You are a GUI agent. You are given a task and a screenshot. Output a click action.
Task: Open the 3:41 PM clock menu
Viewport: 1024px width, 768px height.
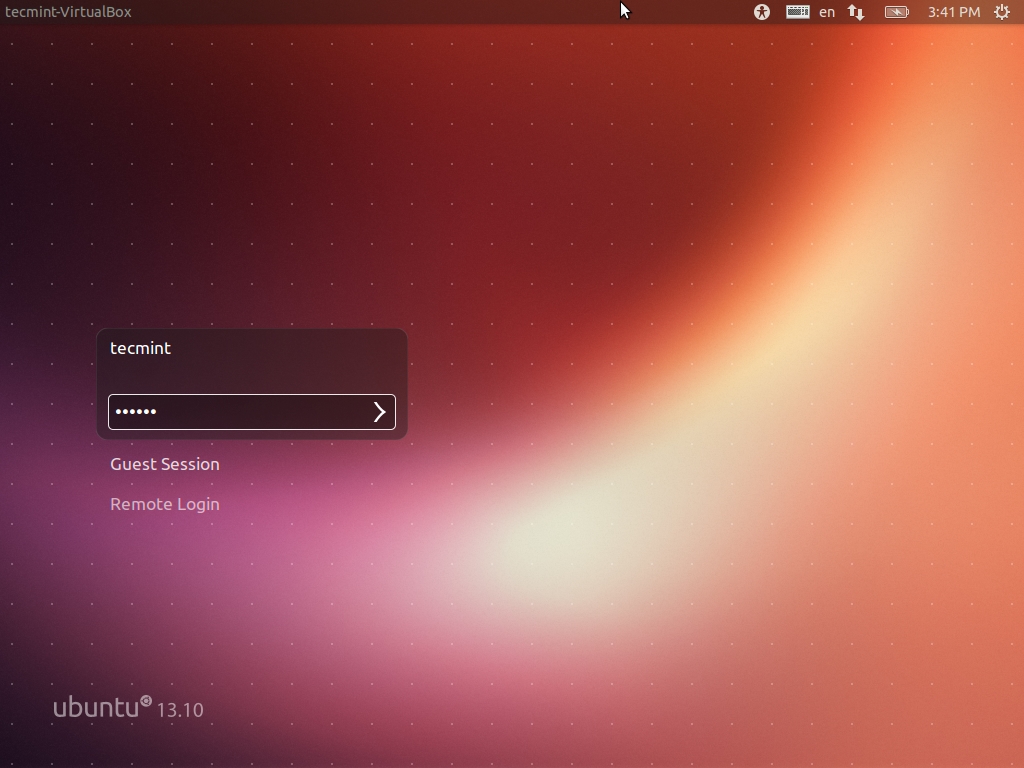coord(953,12)
